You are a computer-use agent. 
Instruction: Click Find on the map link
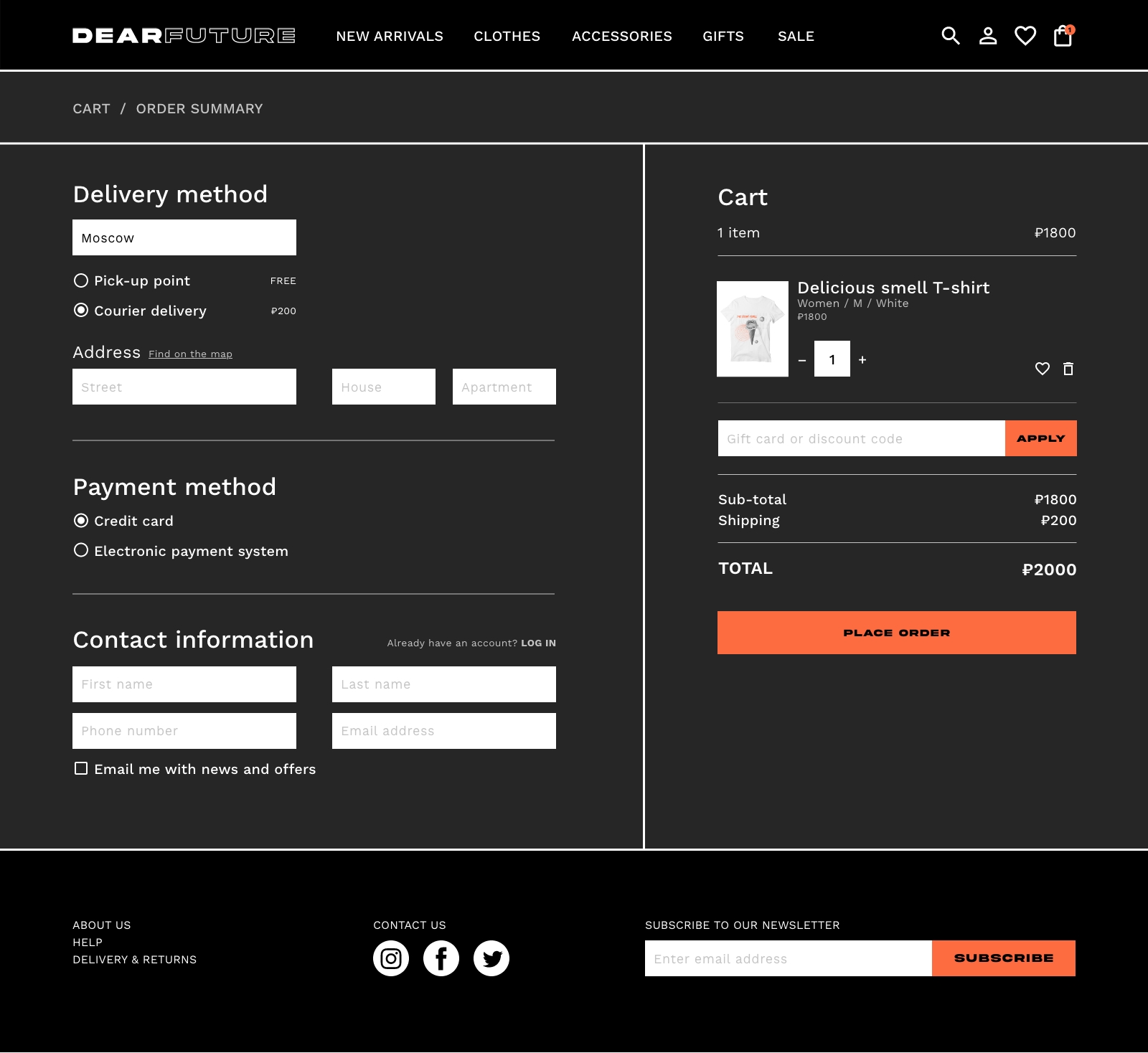coord(190,354)
